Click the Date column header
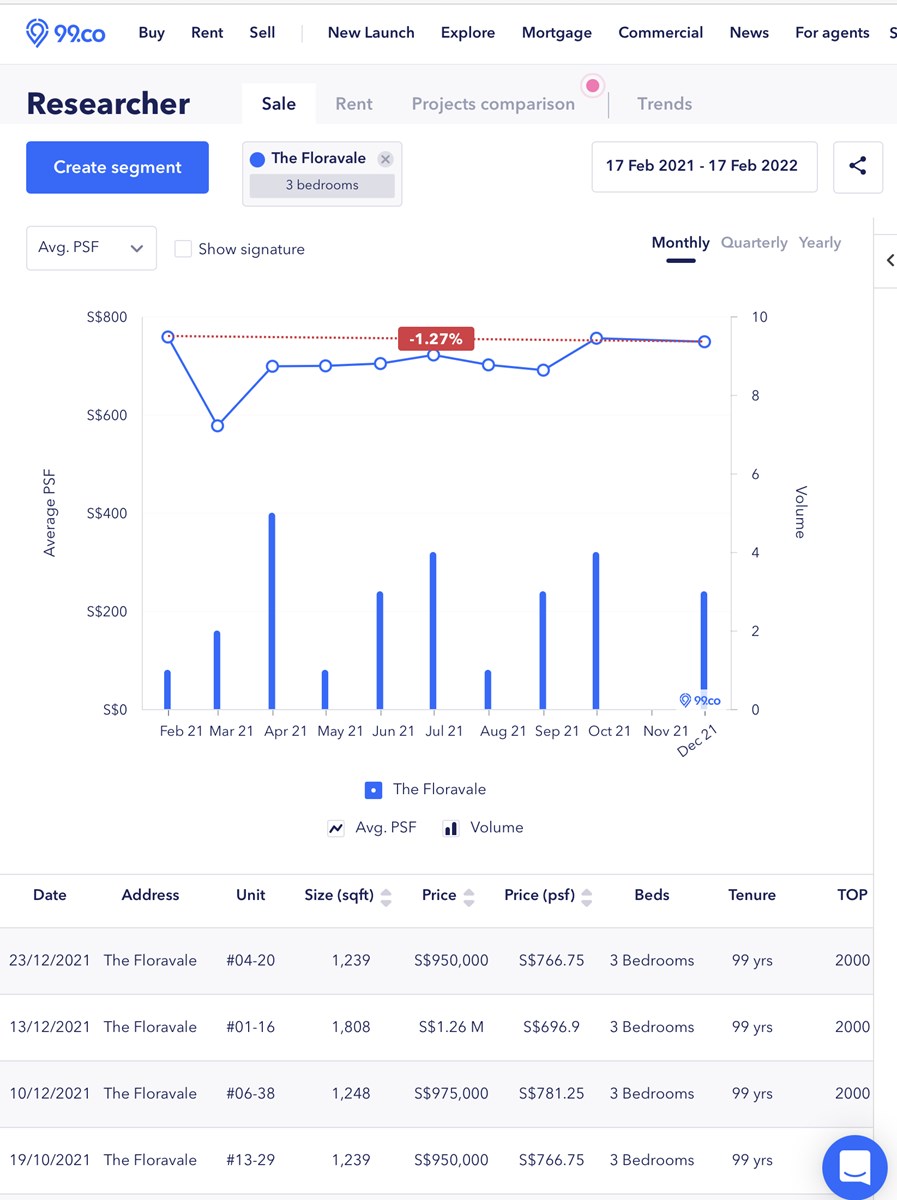Viewport: 897px width, 1200px height. point(50,895)
